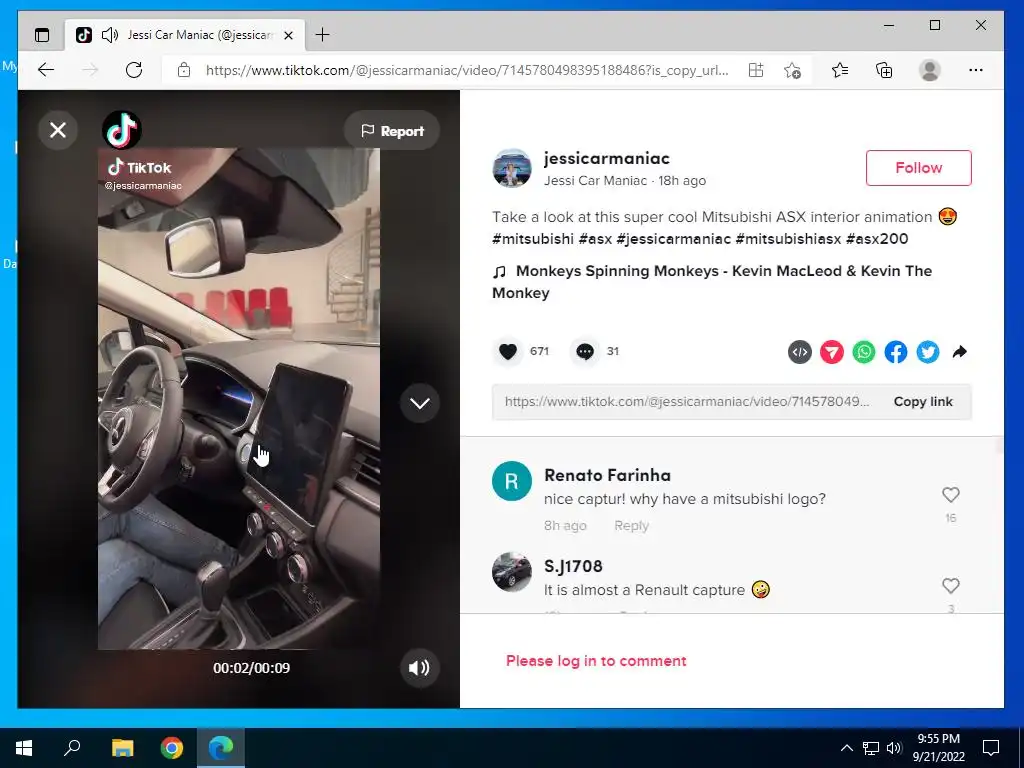Open the clock and date flyout
The height and width of the screenshot is (768, 1024).
pyautogui.click(x=938, y=748)
